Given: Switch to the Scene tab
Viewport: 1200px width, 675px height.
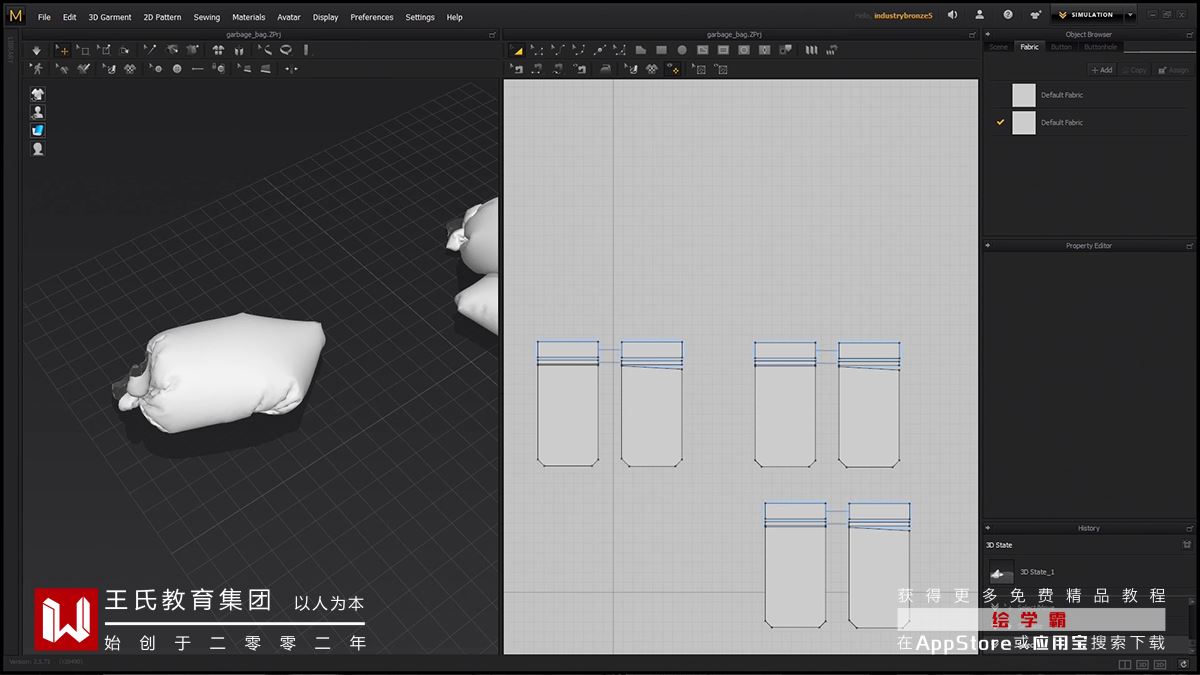Looking at the screenshot, I should (998, 47).
